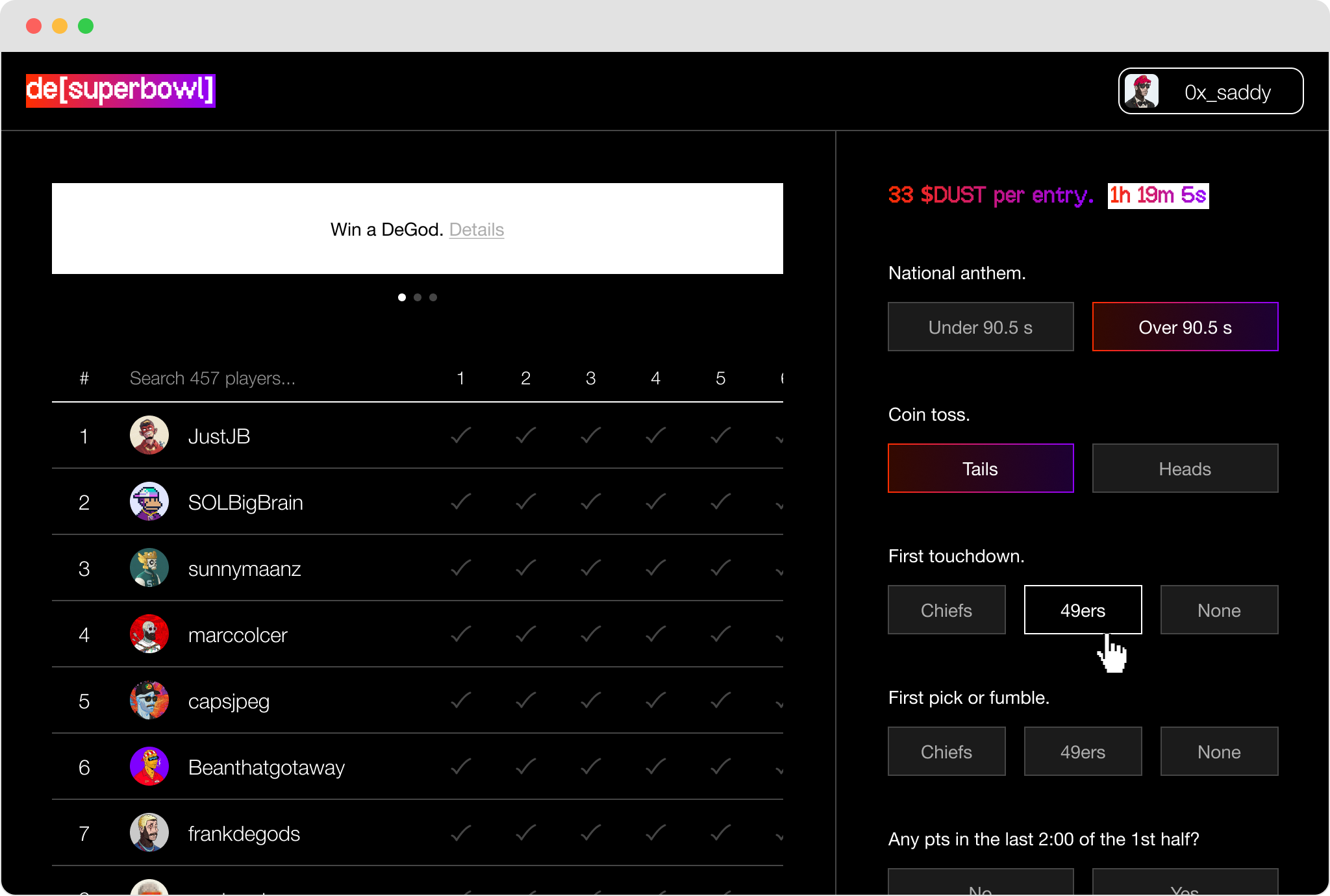Click frankdegods's checkmark in column 4

[x=655, y=832]
